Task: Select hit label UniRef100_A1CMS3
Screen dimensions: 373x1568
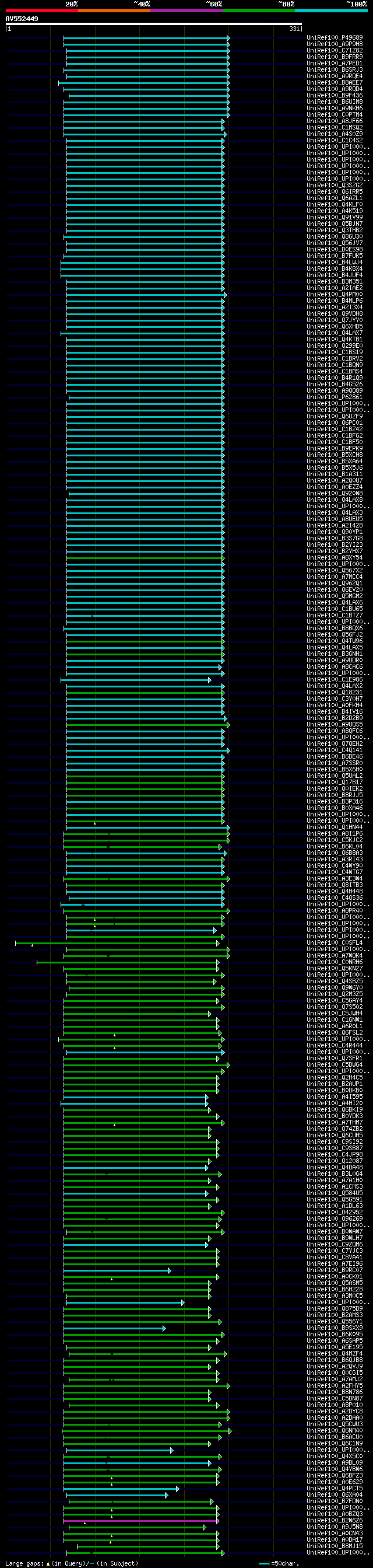Action: coord(335,1187)
